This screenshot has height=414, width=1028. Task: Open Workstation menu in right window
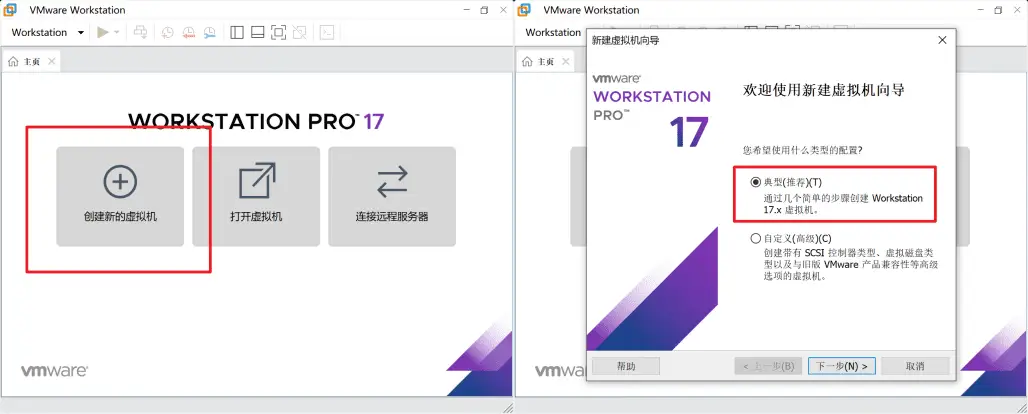(x=553, y=32)
